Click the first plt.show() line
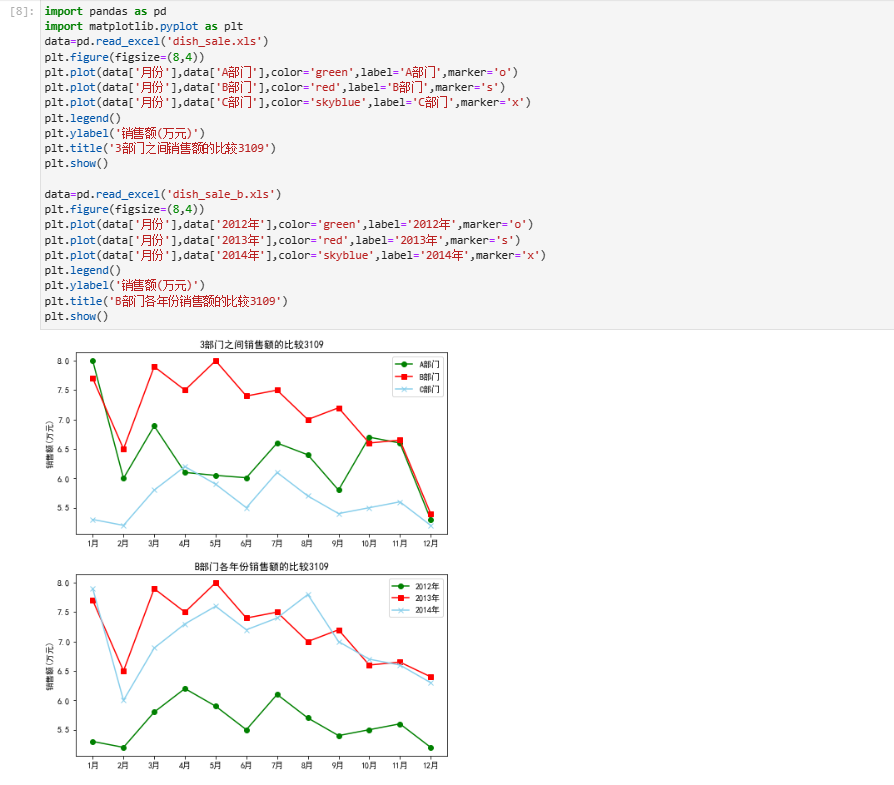Viewport: 894px width, 785px height. pyautogui.click(x=76, y=164)
